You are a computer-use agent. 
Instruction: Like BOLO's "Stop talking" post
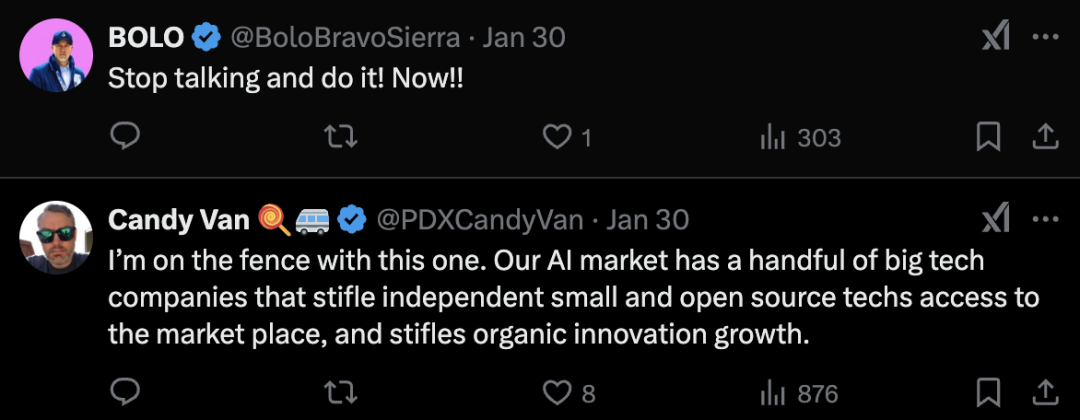click(x=556, y=137)
